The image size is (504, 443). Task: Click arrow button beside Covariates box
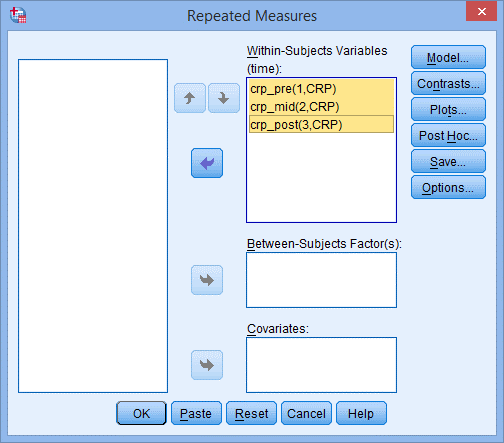[207, 365]
